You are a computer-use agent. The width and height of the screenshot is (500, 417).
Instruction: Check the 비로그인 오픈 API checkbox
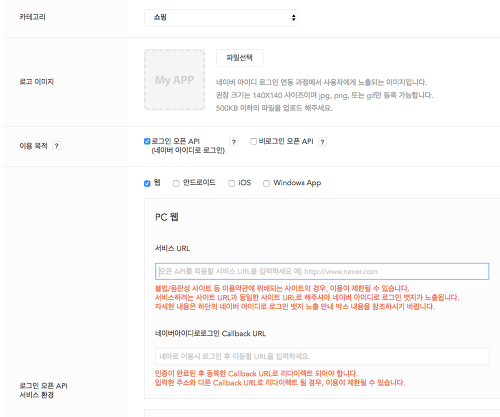pos(253,141)
